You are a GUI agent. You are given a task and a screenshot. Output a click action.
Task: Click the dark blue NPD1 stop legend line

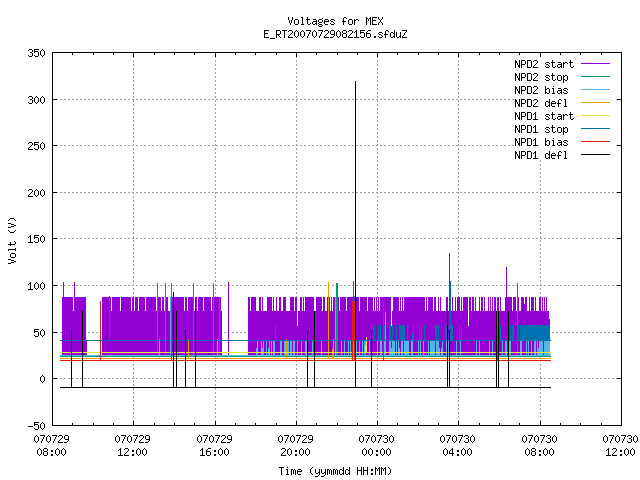pos(596,129)
